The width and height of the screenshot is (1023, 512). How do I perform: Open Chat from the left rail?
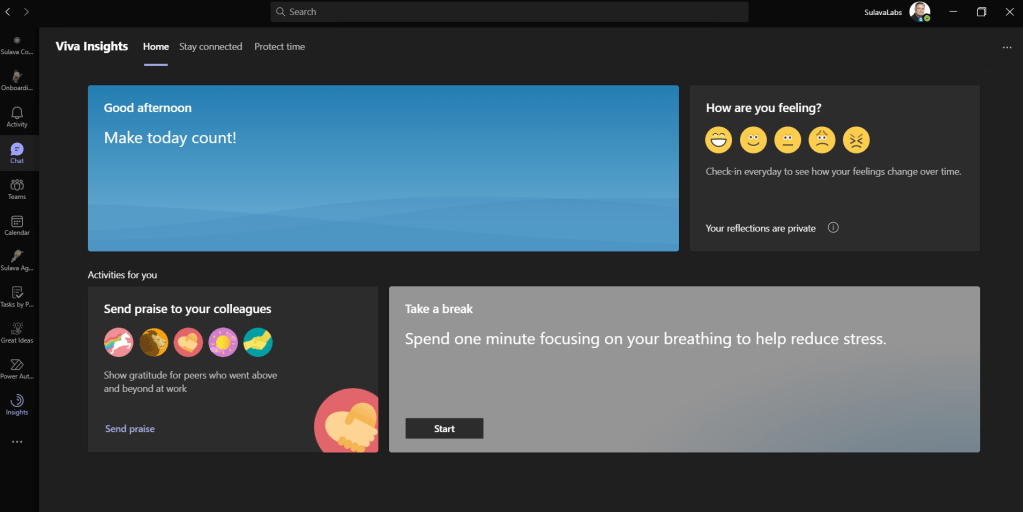pyautogui.click(x=17, y=152)
